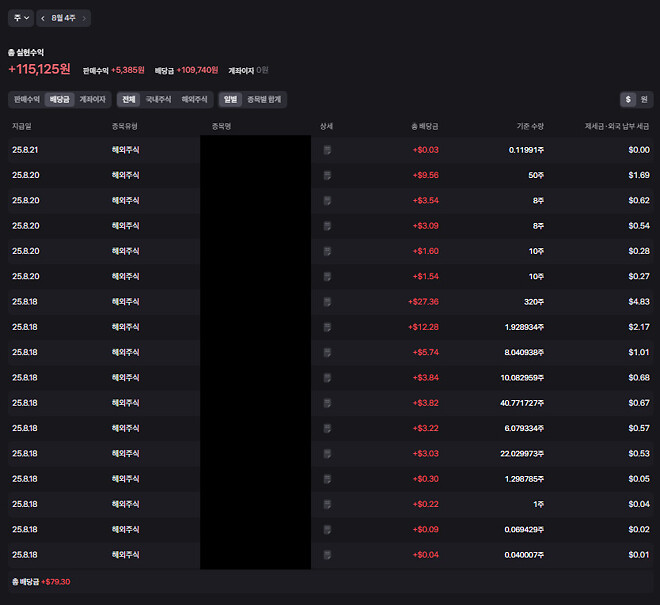The image size is (660, 605).
Task: Go to next week arrow
Action: [x=84, y=18]
